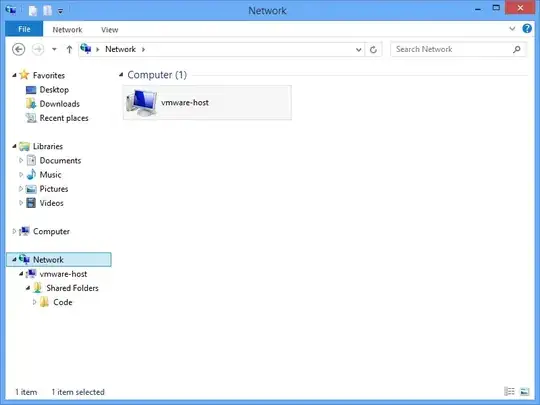Viewport: 540px width, 405px height.
Task: Click the network icon in address bar
Action: click(x=86, y=49)
